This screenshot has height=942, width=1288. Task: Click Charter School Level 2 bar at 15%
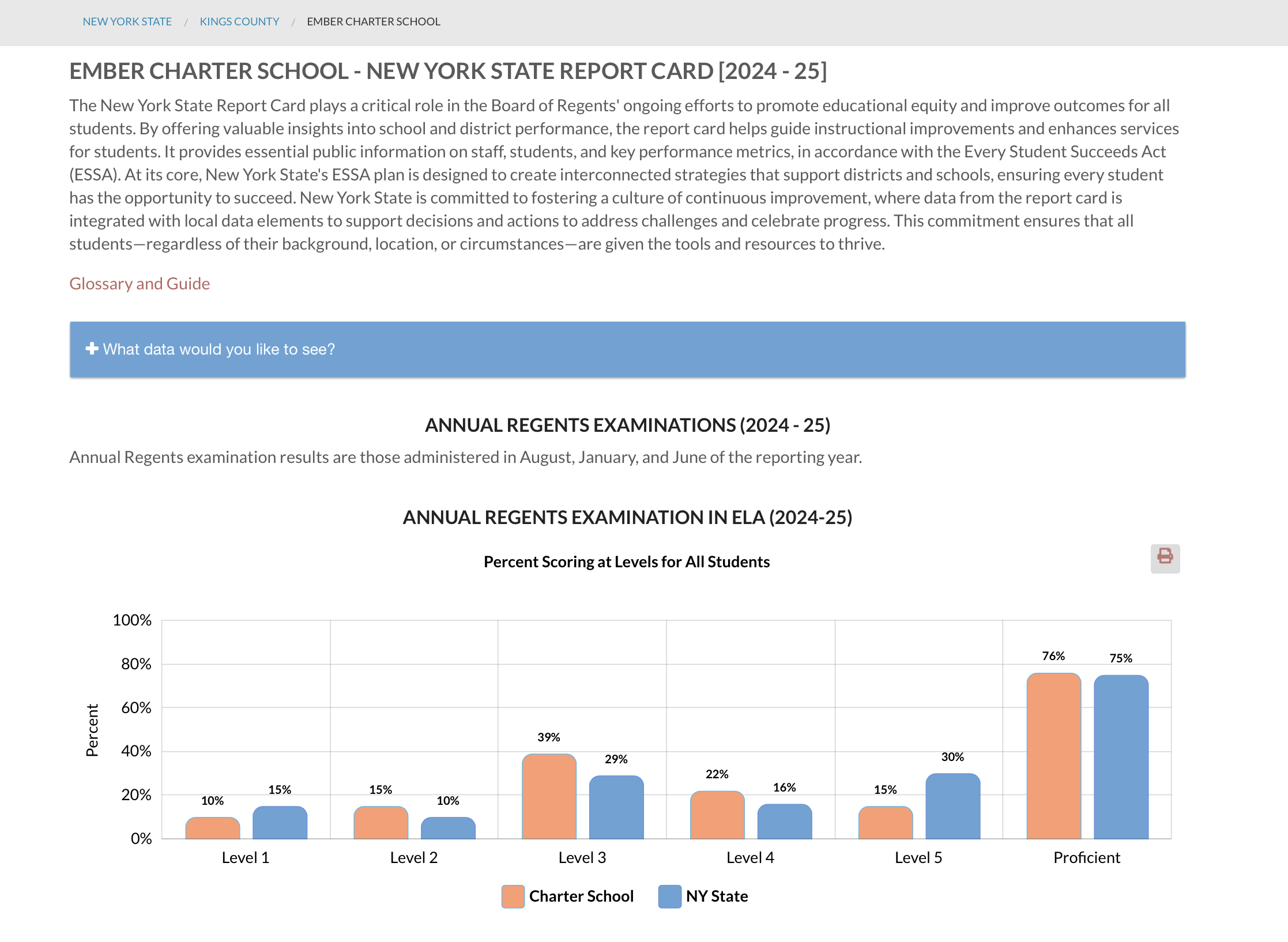(381, 823)
